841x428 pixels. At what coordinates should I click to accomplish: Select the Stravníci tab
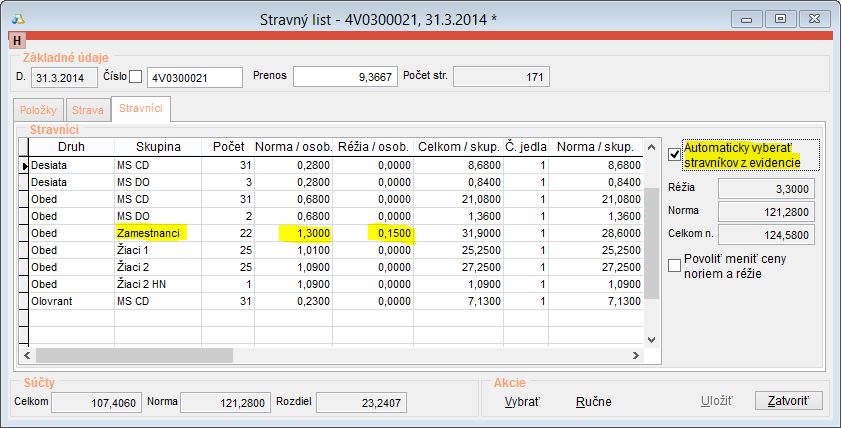141,109
